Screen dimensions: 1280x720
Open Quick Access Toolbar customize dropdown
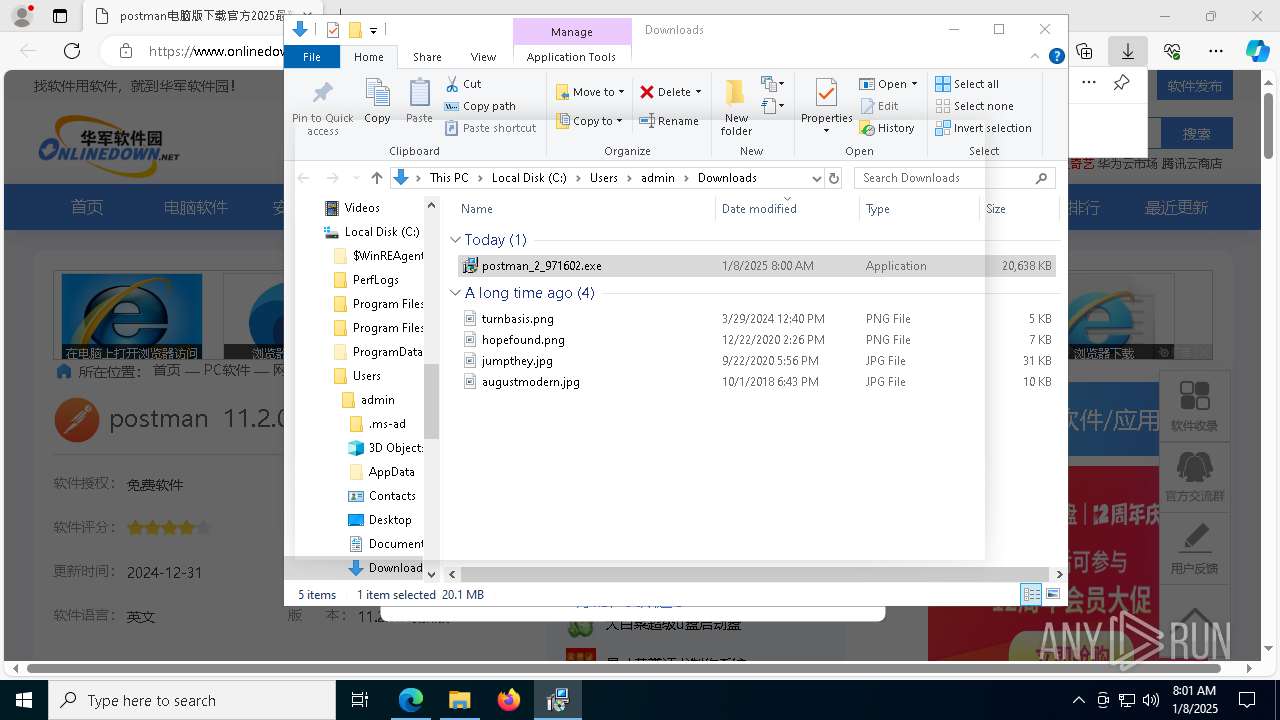coord(373,31)
